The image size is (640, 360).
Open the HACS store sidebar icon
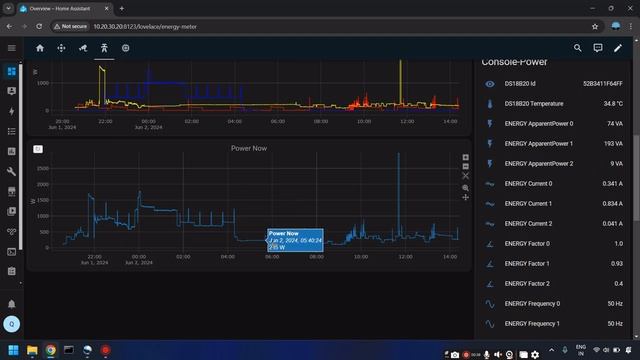pos(11,191)
